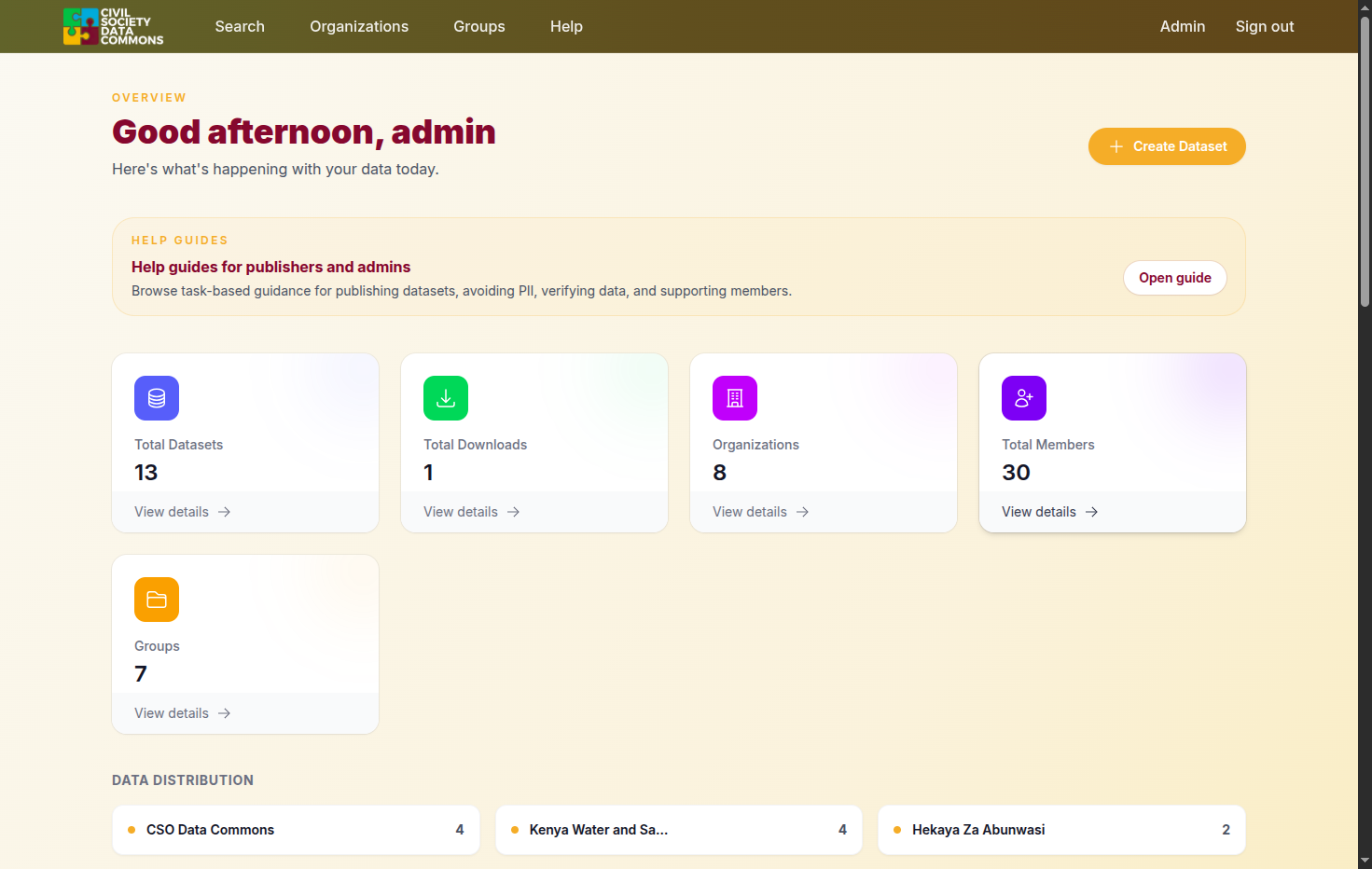The width and height of the screenshot is (1372, 869).
Task: Click the Civil Society Data Commons logo
Action: [113, 26]
